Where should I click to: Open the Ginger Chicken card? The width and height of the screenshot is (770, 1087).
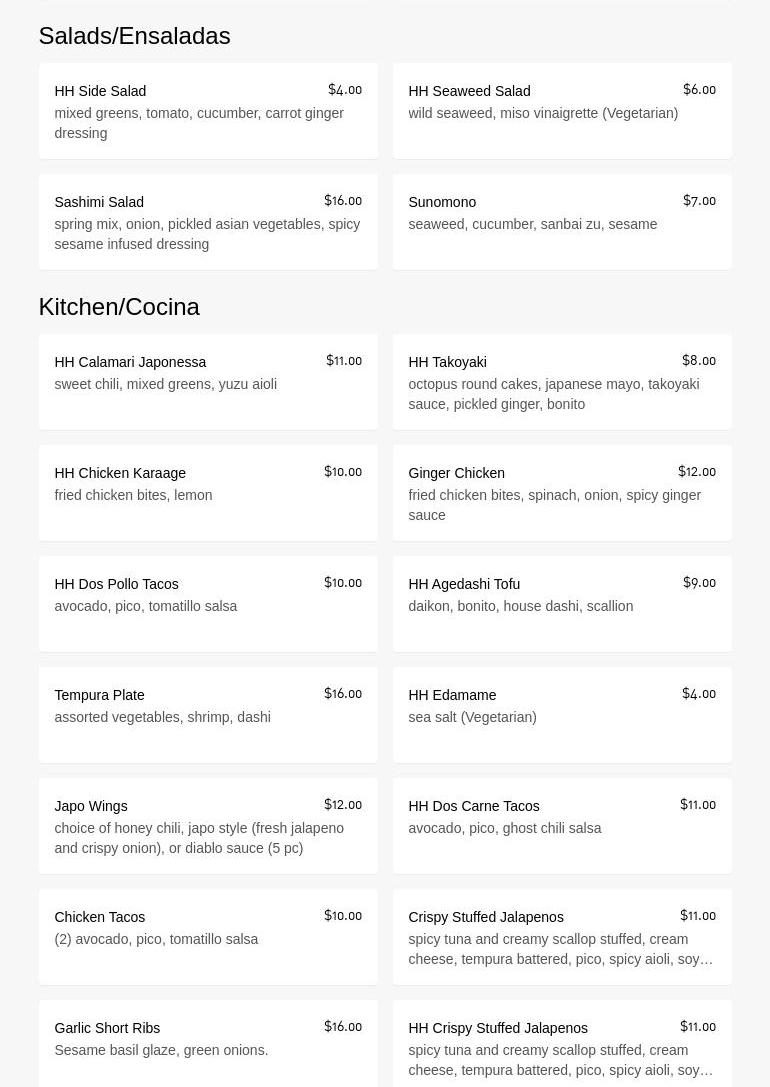[562, 493]
